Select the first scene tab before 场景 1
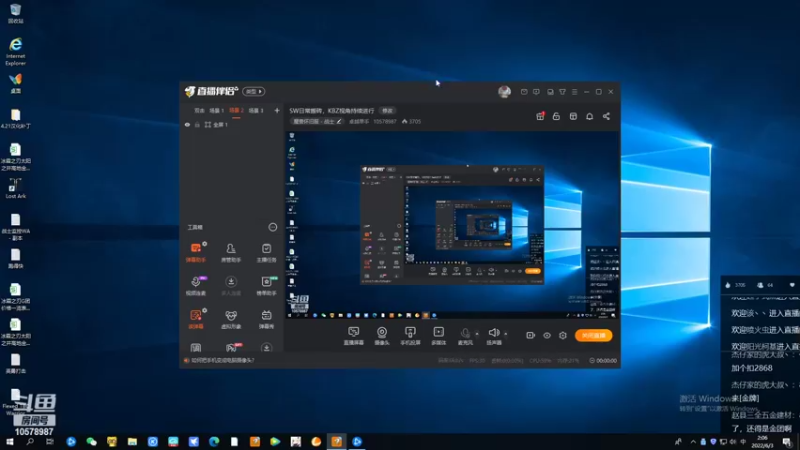Image resolution: width=800 pixels, height=450 pixels. [199, 111]
